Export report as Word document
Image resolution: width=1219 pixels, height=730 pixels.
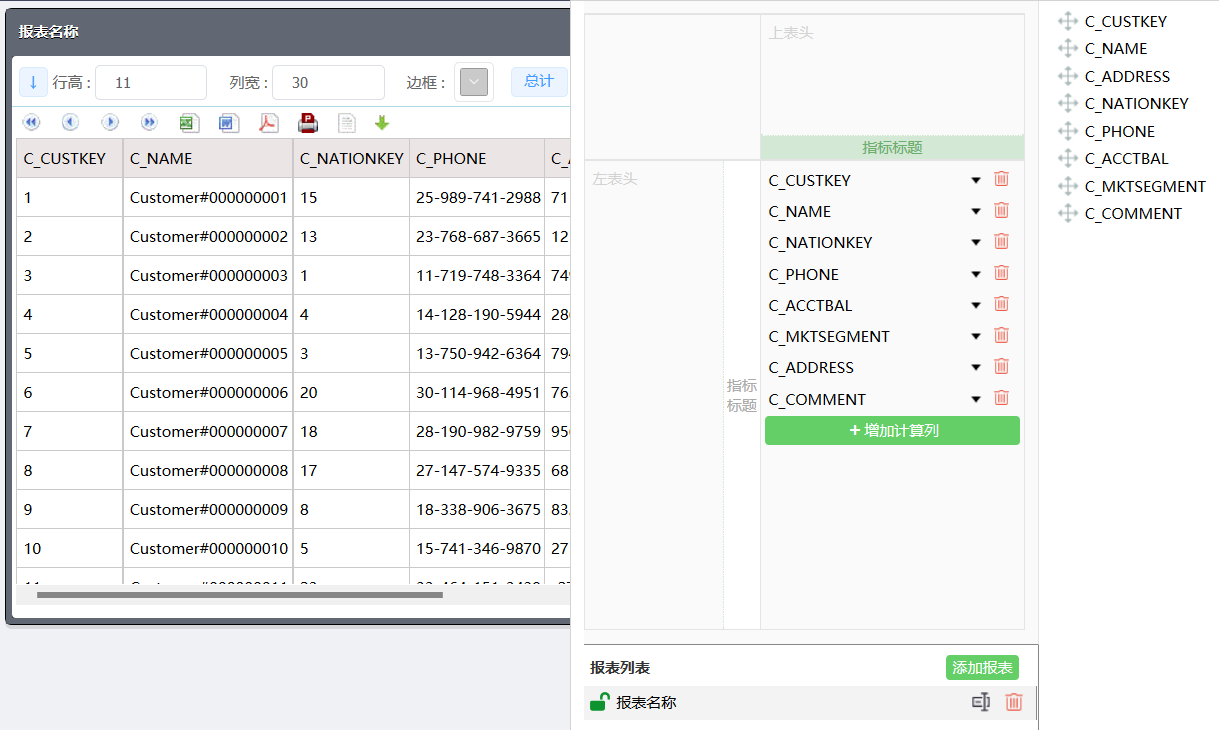point(229,123)
